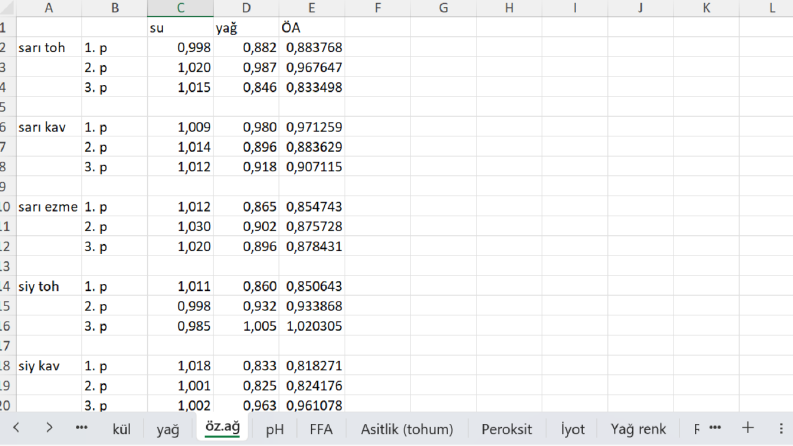Click cell with value 0,933868

[x=312, y=306]
